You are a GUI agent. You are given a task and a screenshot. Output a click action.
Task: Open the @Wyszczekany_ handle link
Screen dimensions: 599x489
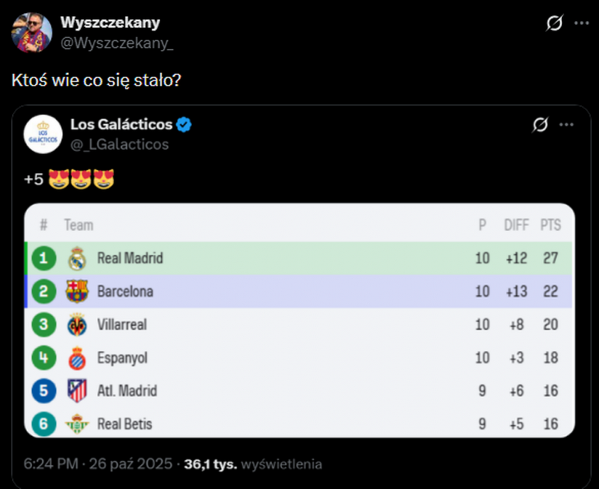click(117, 43)
